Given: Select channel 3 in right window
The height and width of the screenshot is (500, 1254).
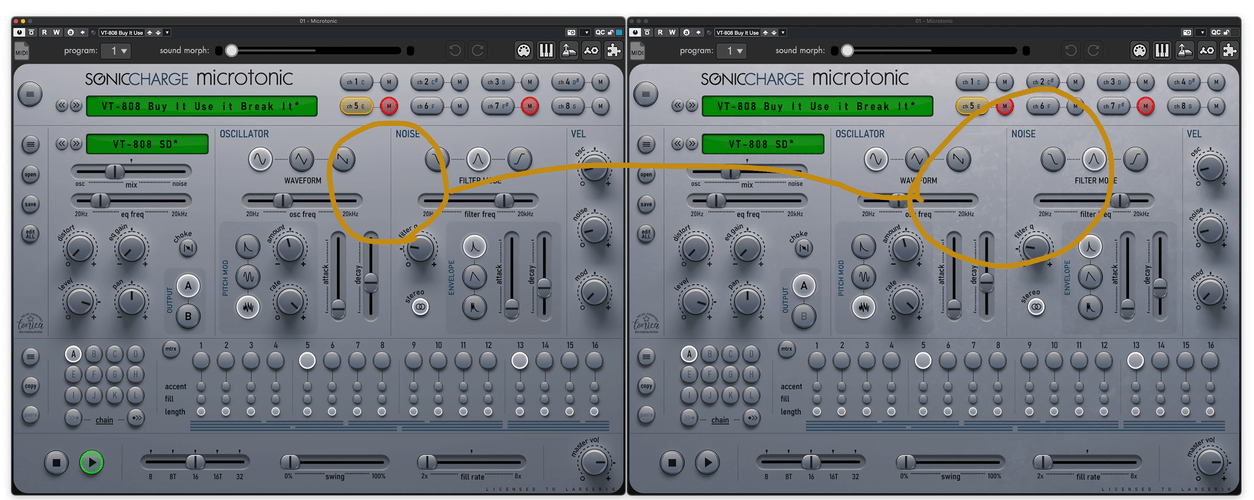Looking at the screenshot, I should click(1112, 82).
